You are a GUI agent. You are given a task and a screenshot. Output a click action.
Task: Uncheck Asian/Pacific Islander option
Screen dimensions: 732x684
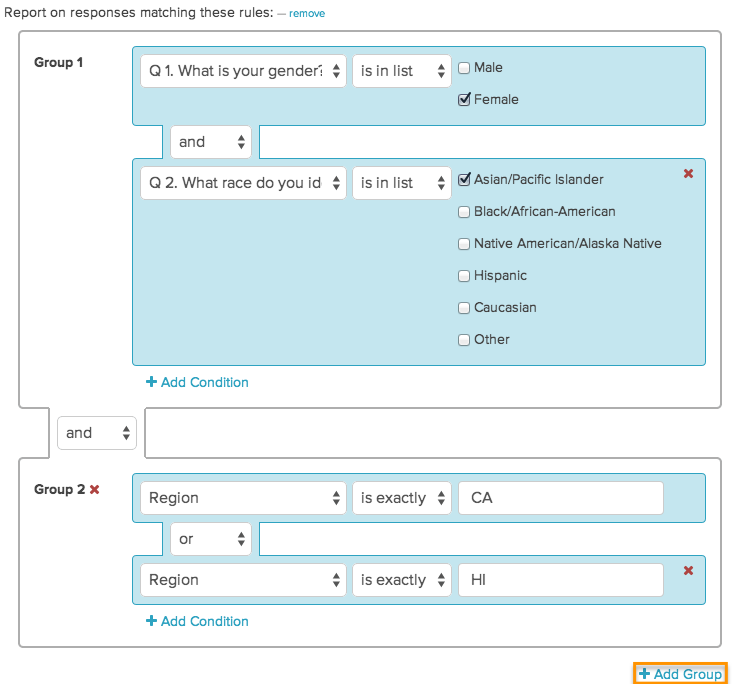click(464, 179)
